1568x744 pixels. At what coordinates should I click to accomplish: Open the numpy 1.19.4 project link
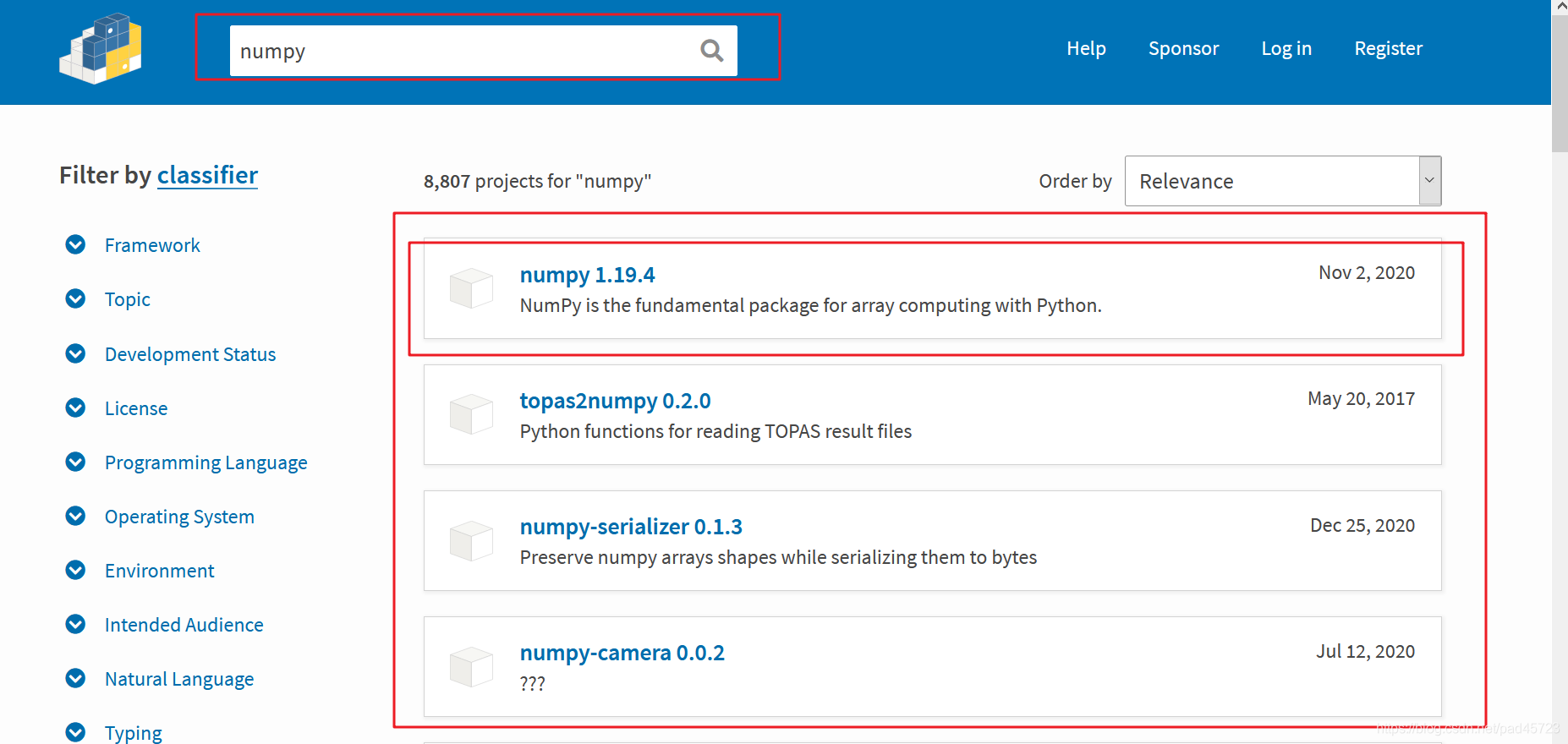[587, 275]
